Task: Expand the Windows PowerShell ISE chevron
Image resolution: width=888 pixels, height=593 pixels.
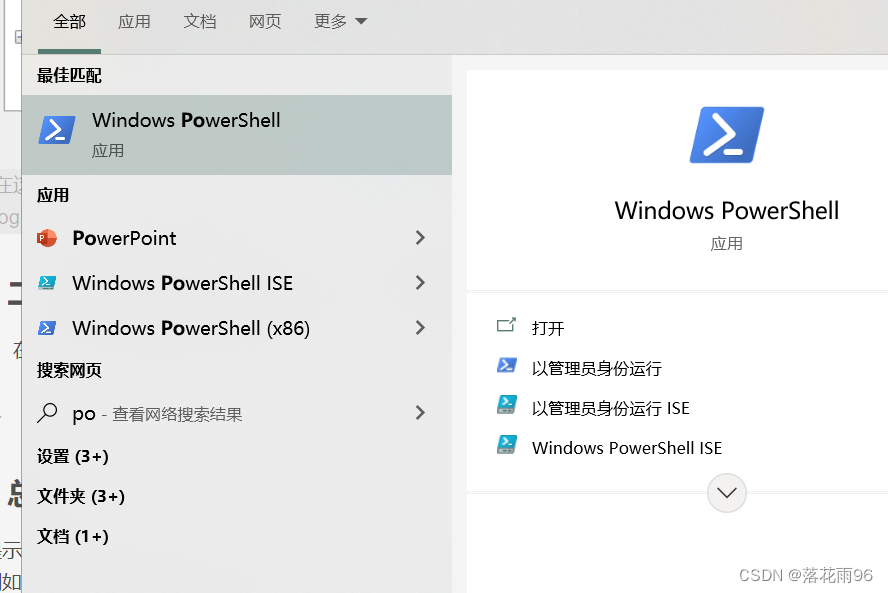Action: pos(420,283)
